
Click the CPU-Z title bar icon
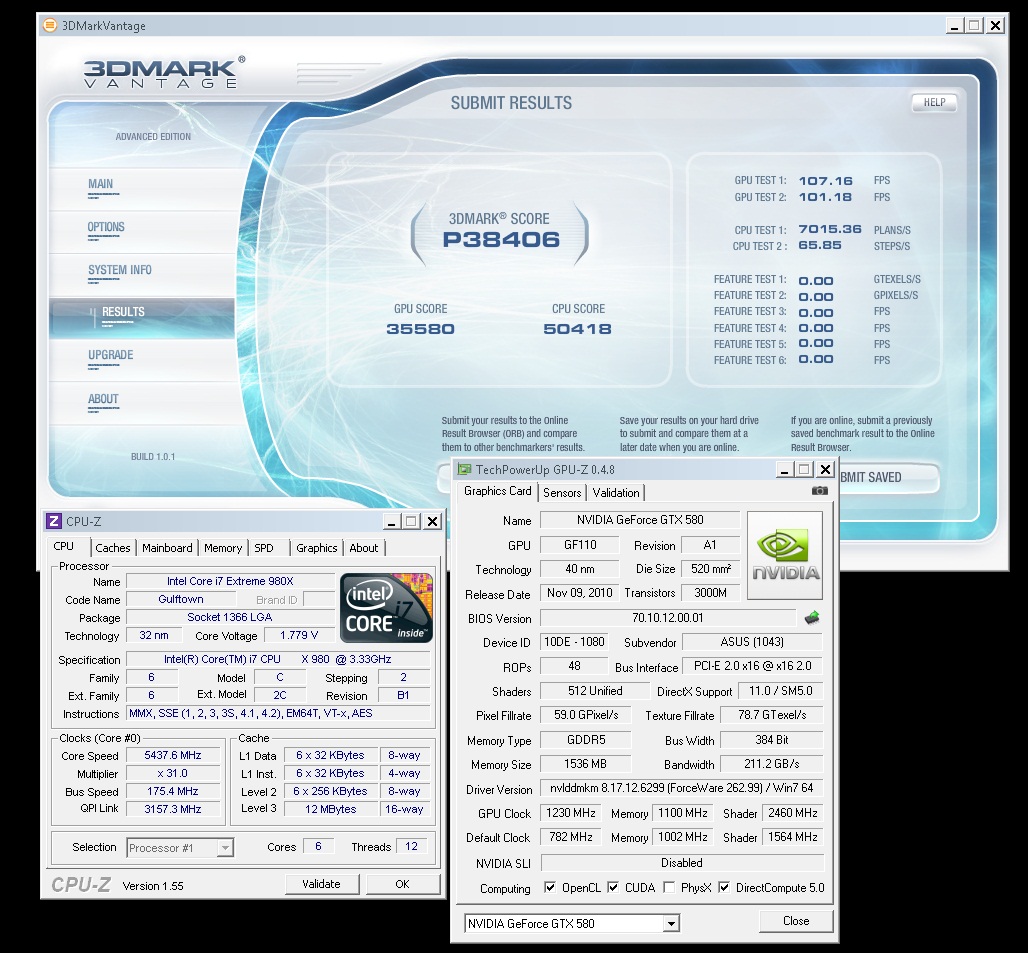[54, 521]
